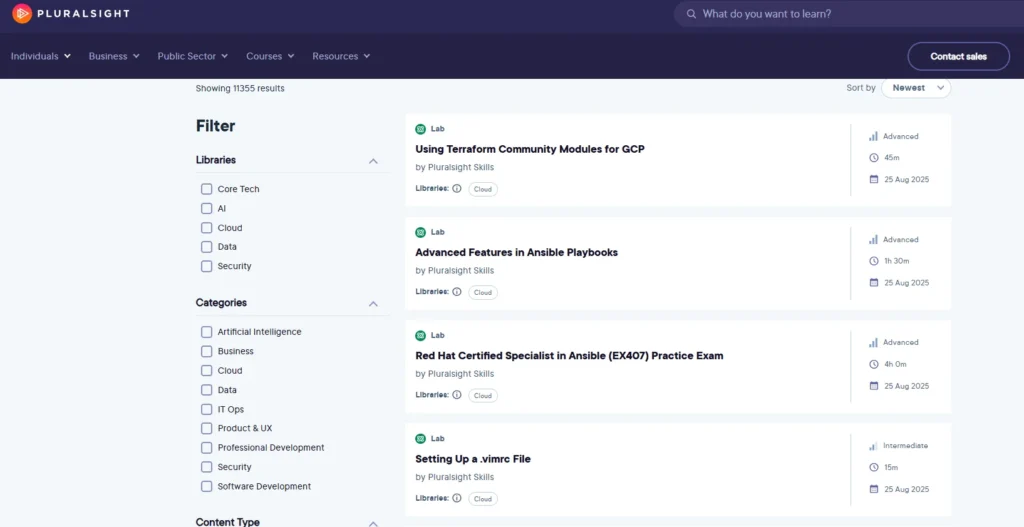1024x527 pixels.
Task: Click Lab icon on Setting Up .vimrc card
Action: pos(421,439)
